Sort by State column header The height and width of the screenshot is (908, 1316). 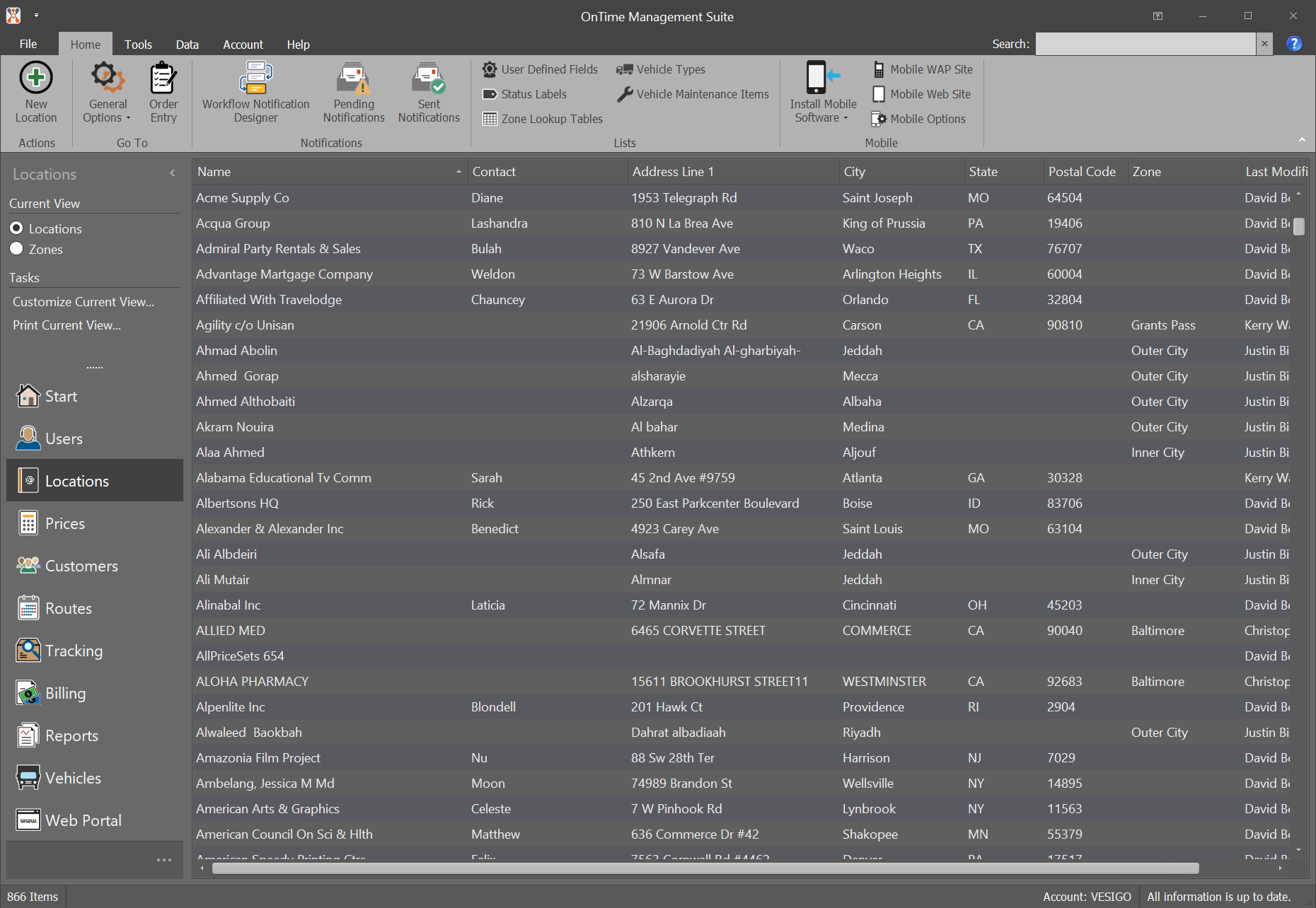point(1003,172)
